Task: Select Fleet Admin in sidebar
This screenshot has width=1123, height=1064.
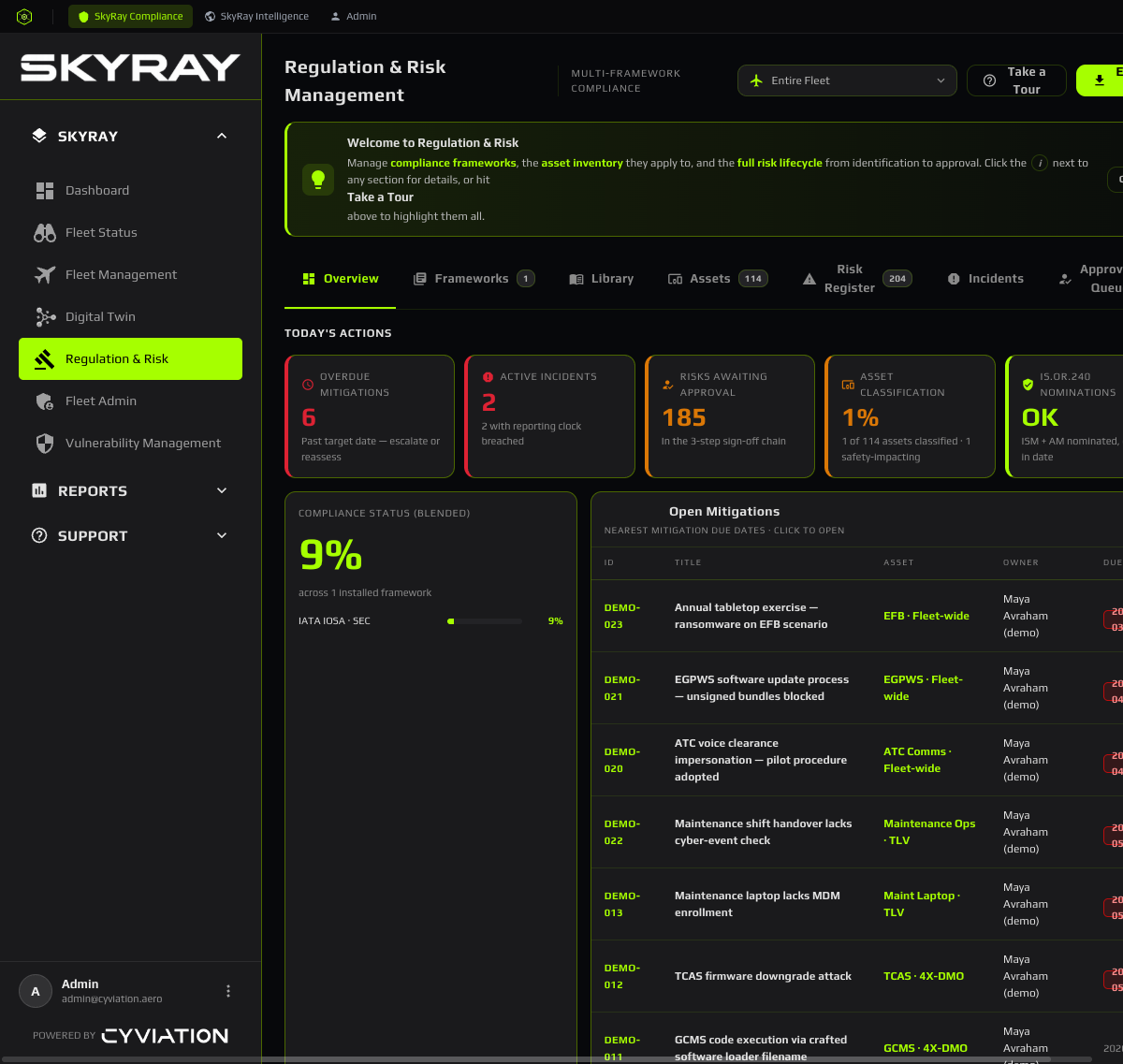Action: coord(130,401)
